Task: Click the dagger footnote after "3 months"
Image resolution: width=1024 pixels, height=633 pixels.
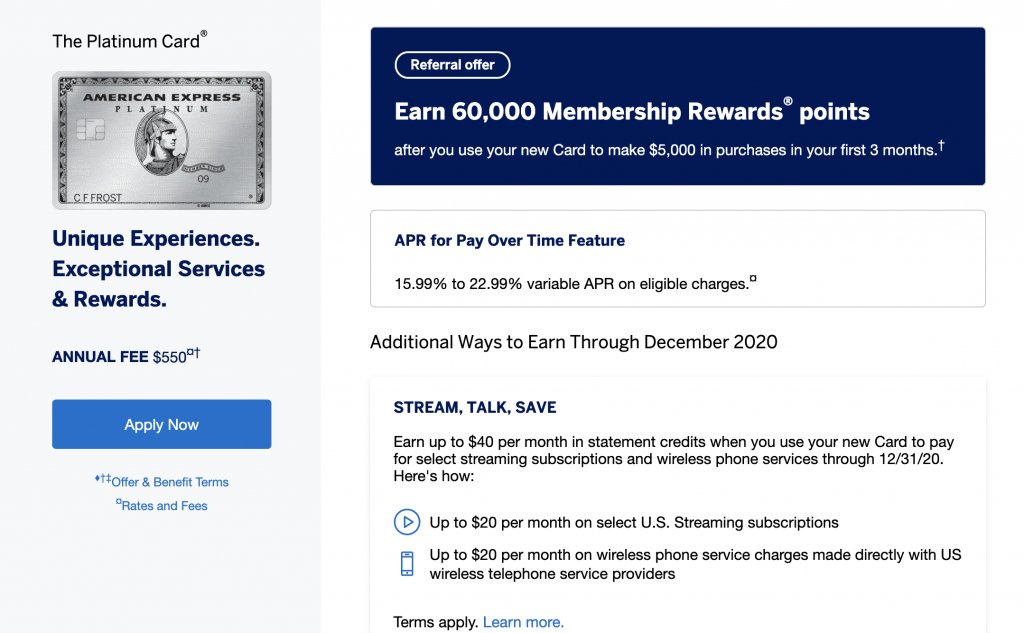Action: click(941, 147)
